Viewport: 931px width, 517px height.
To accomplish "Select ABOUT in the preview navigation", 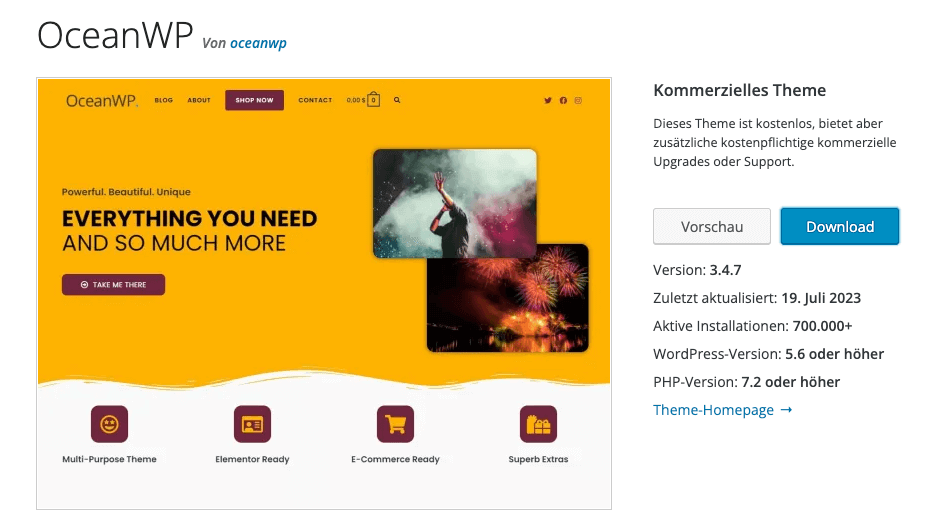I will click(199, 100).
